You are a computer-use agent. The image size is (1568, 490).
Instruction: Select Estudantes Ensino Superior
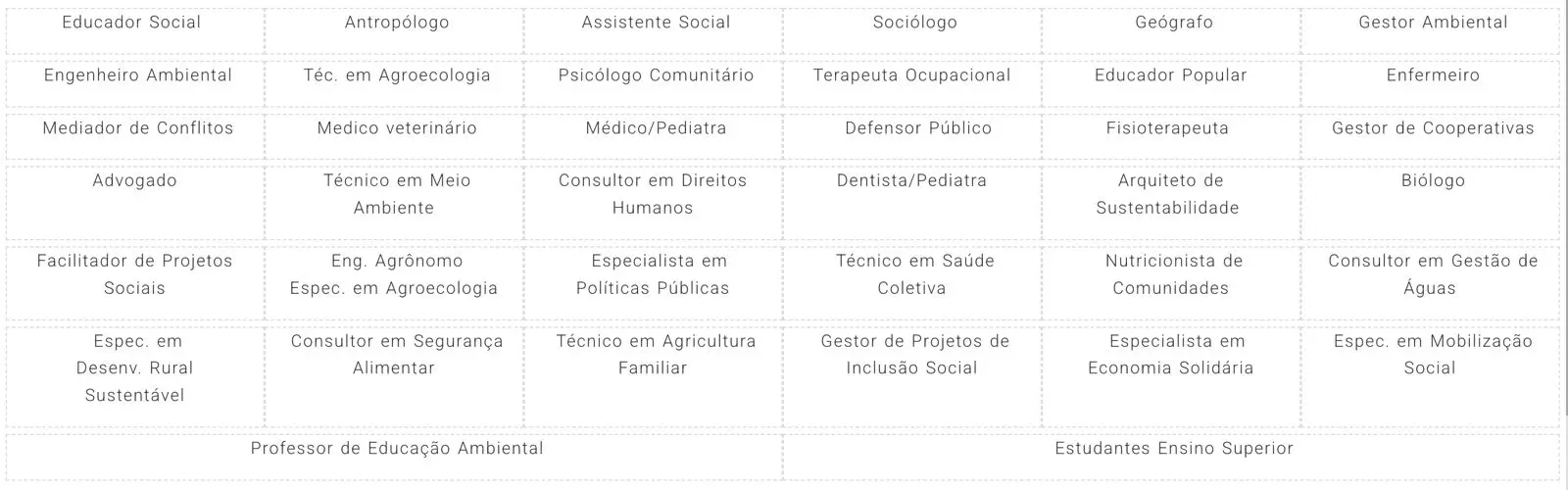click(1174, 449)
